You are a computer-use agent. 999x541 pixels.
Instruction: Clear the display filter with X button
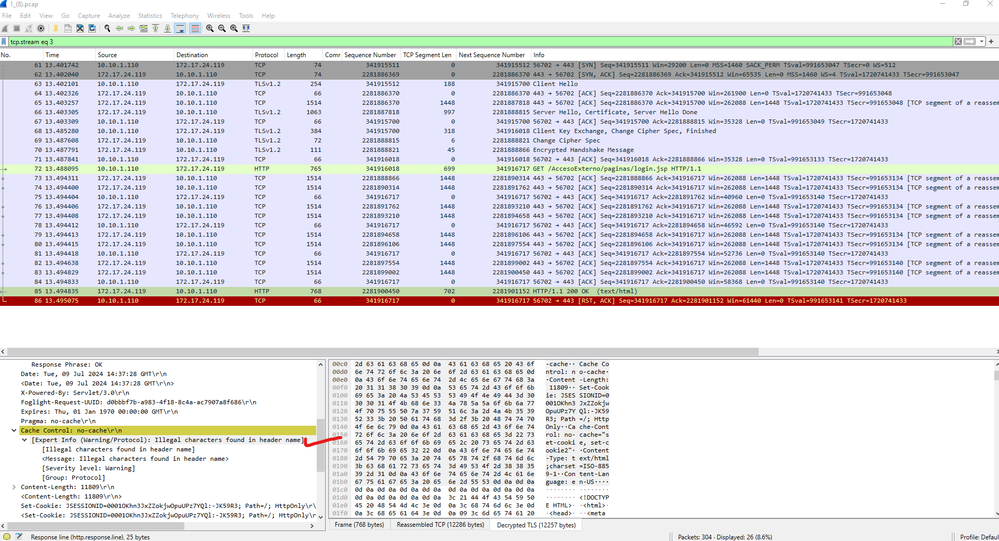click(x=957, y=42)
